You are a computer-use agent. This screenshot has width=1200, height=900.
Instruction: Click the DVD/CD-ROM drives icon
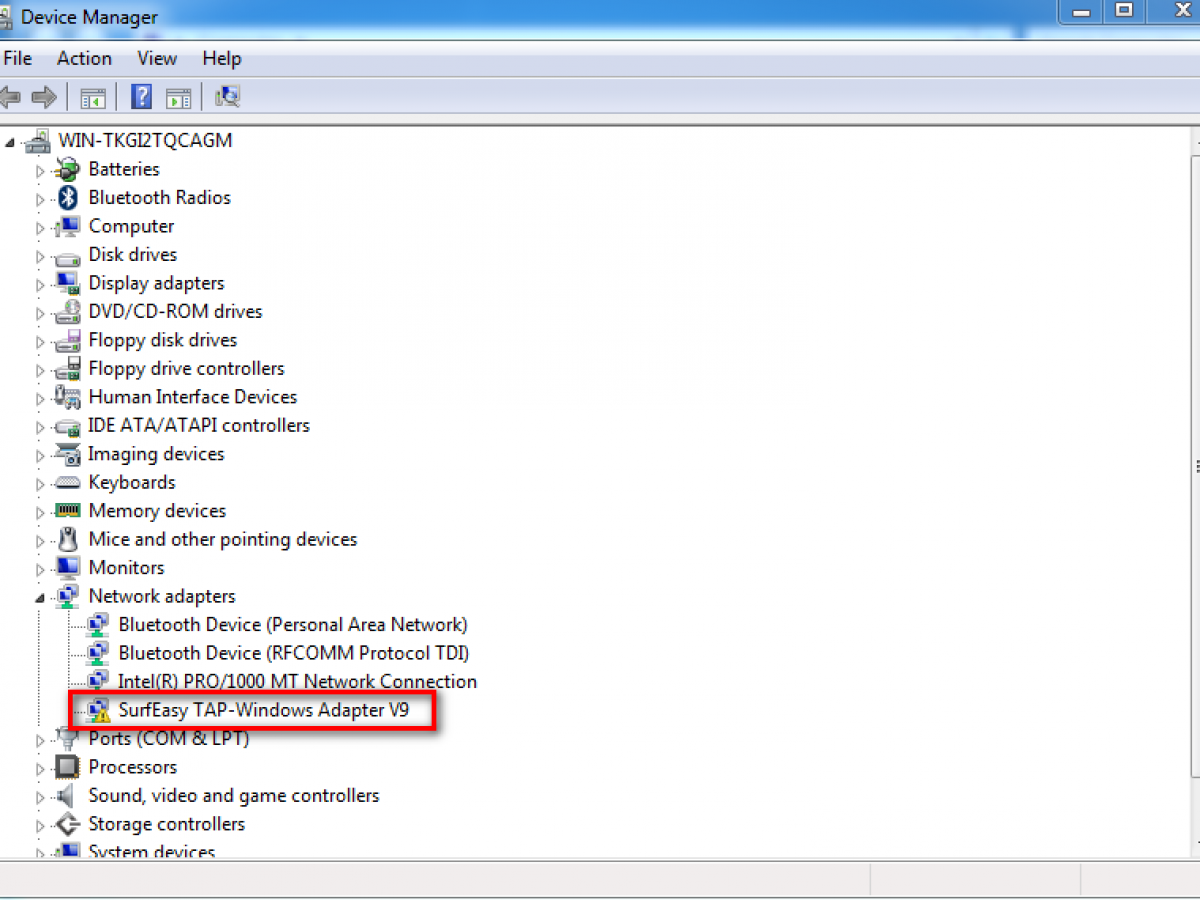[x=68, y=311]
